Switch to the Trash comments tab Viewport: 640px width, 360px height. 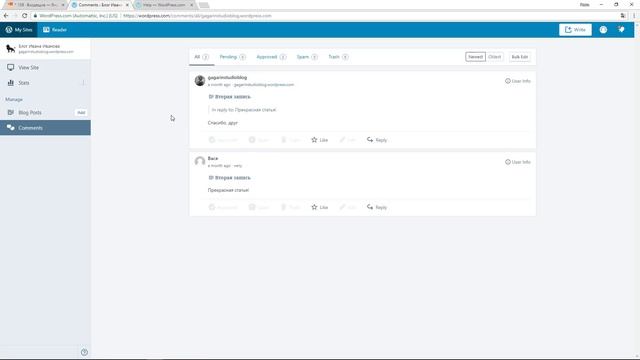click(338, 57)
